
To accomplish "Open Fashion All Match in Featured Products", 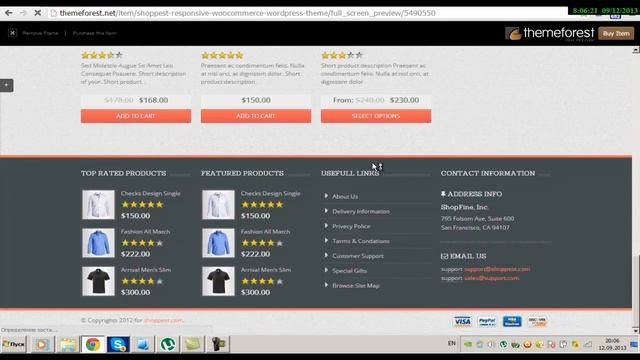I will click(x=265, y=231).
